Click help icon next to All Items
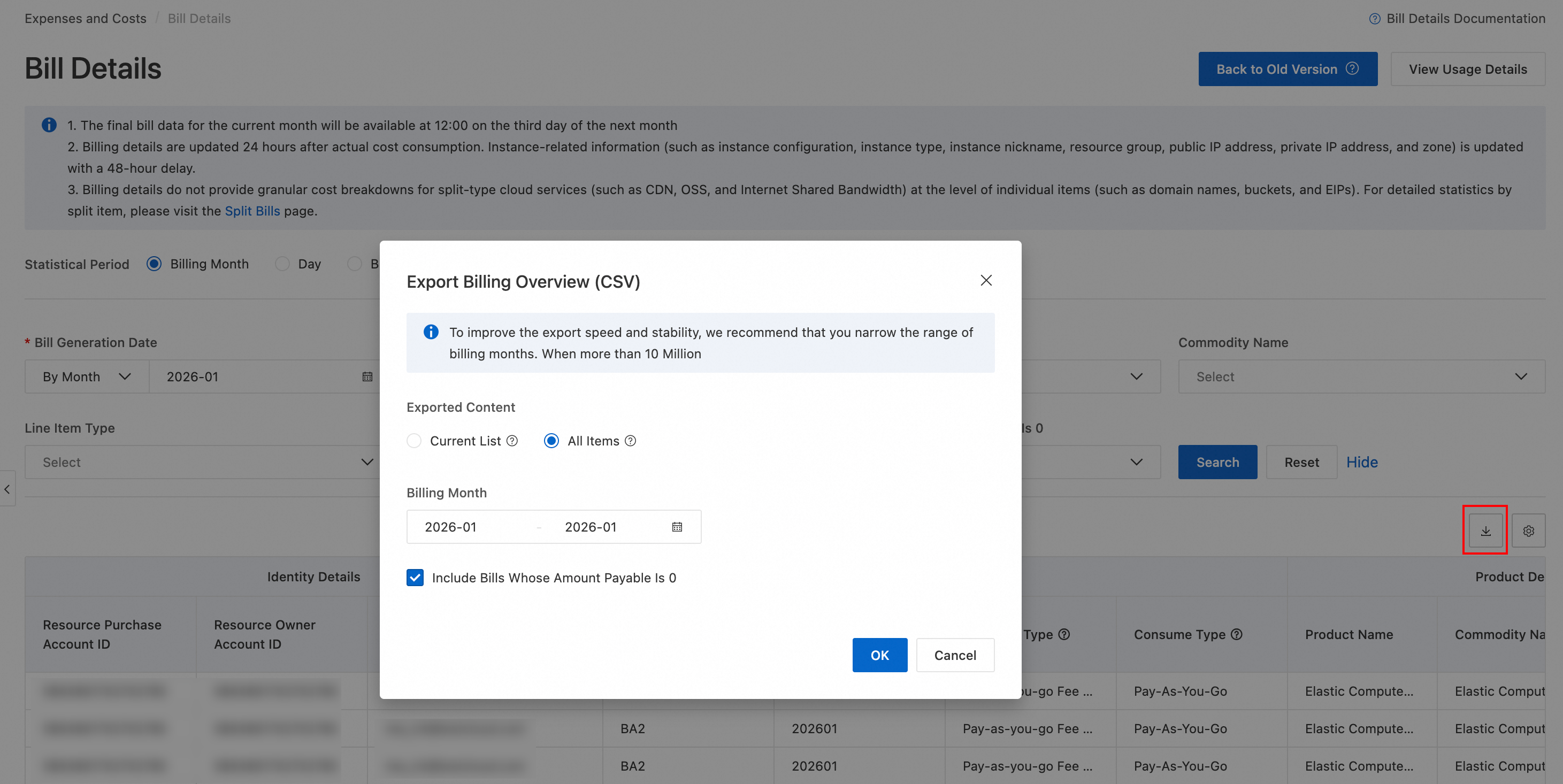The width and height of the screenshot is (1563, 784). click(631, 441)
